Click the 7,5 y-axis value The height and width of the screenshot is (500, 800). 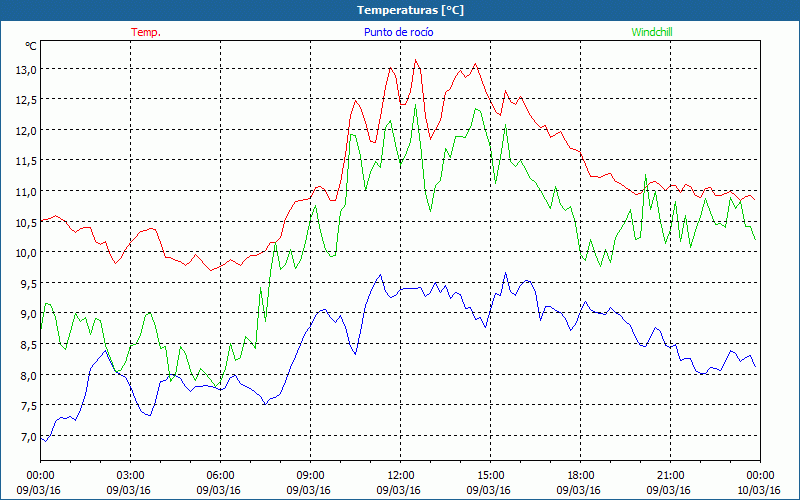28,406
